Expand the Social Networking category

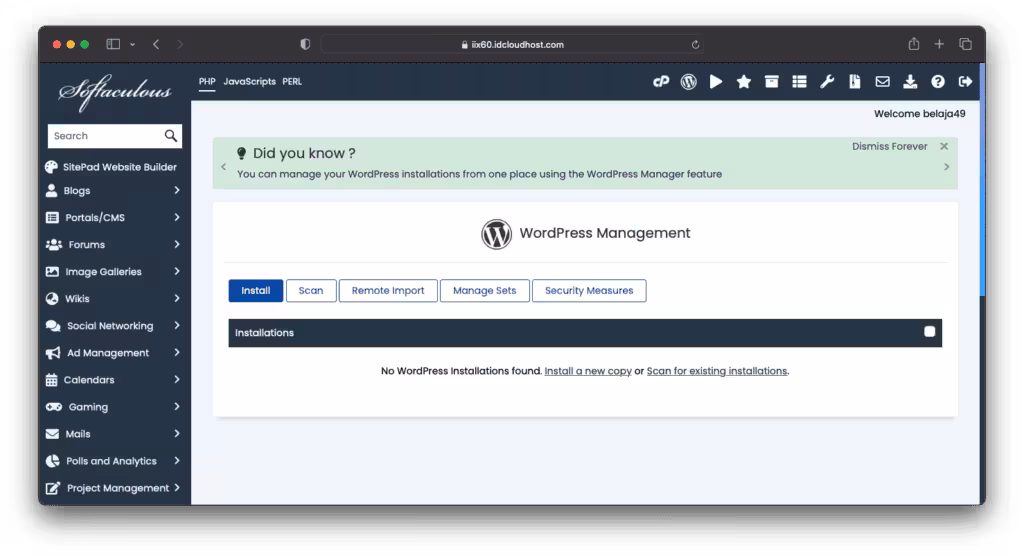[113, 326]
